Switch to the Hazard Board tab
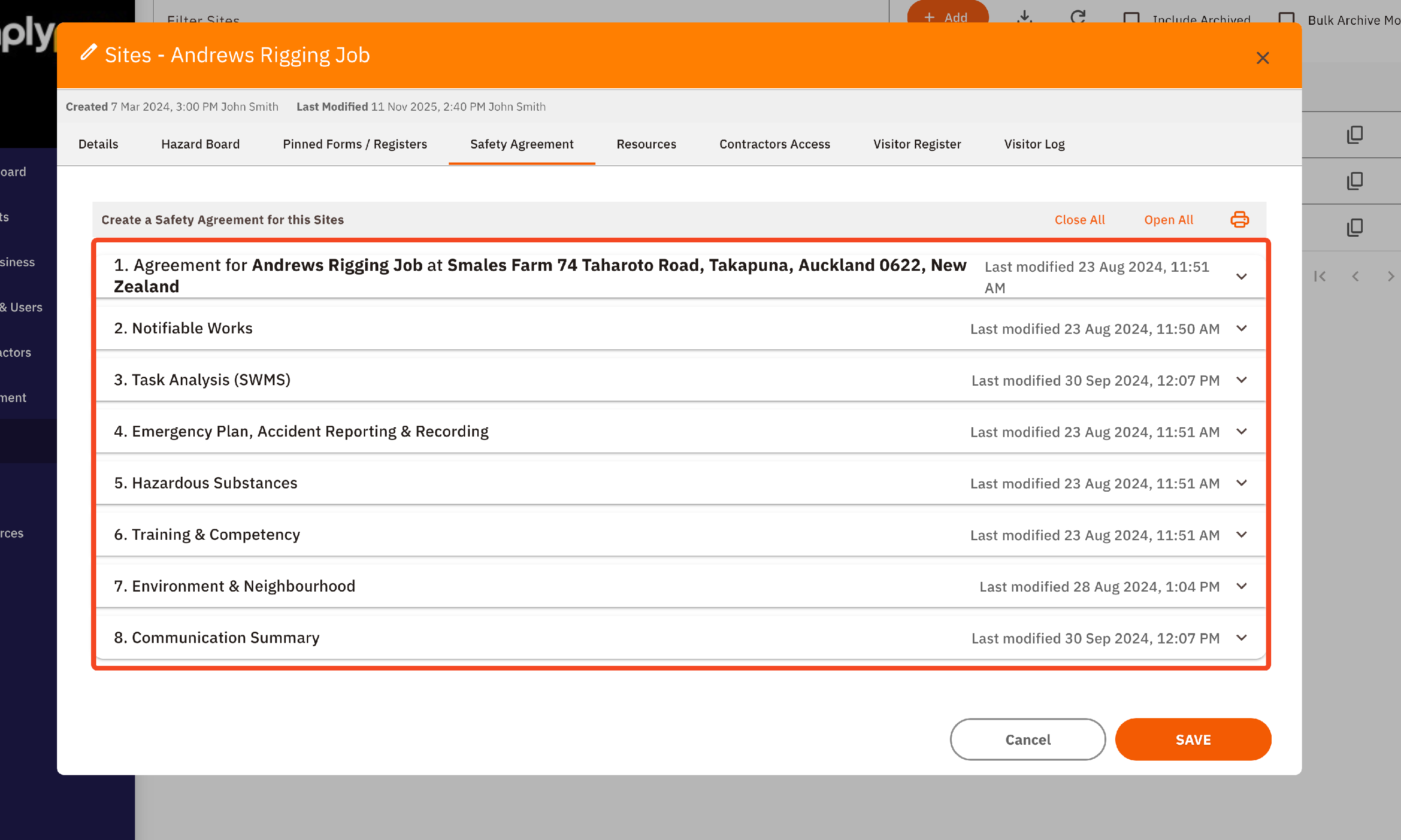The width and height of the screenshot is (1401, 840). coord(200,144)
